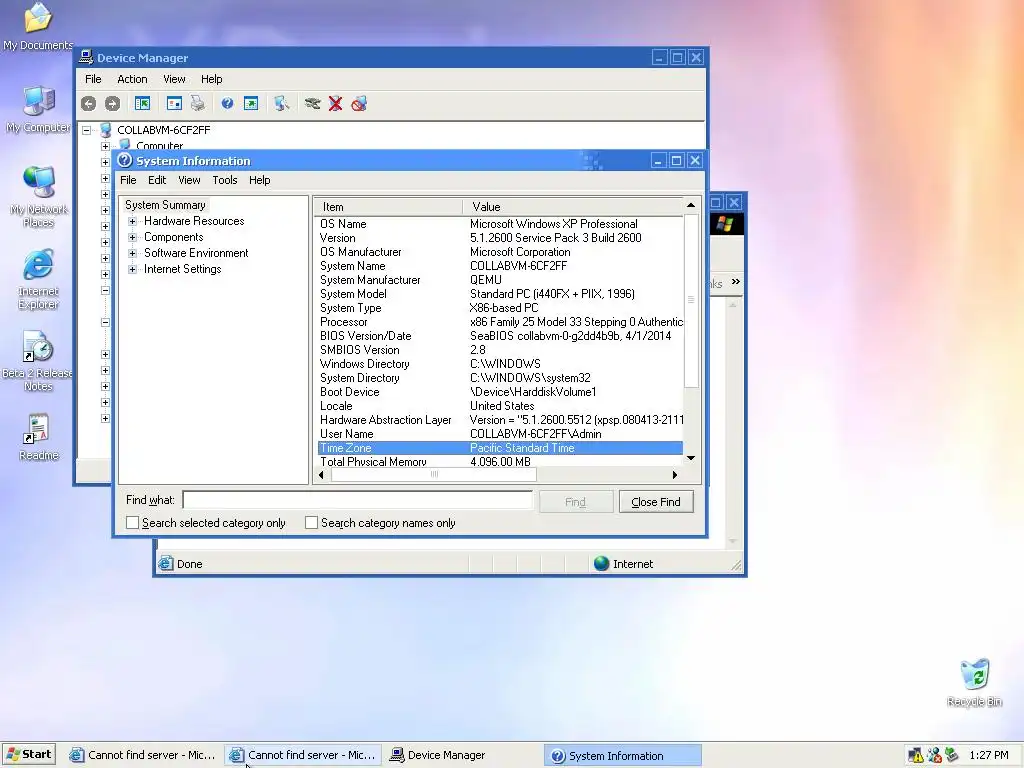Viewport: 1024px width, 768px height.
Task: Click the Close Find button
Action: [656, 502]
